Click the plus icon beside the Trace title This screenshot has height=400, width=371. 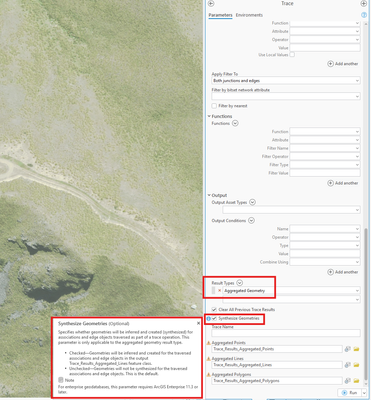pos(364,4)
